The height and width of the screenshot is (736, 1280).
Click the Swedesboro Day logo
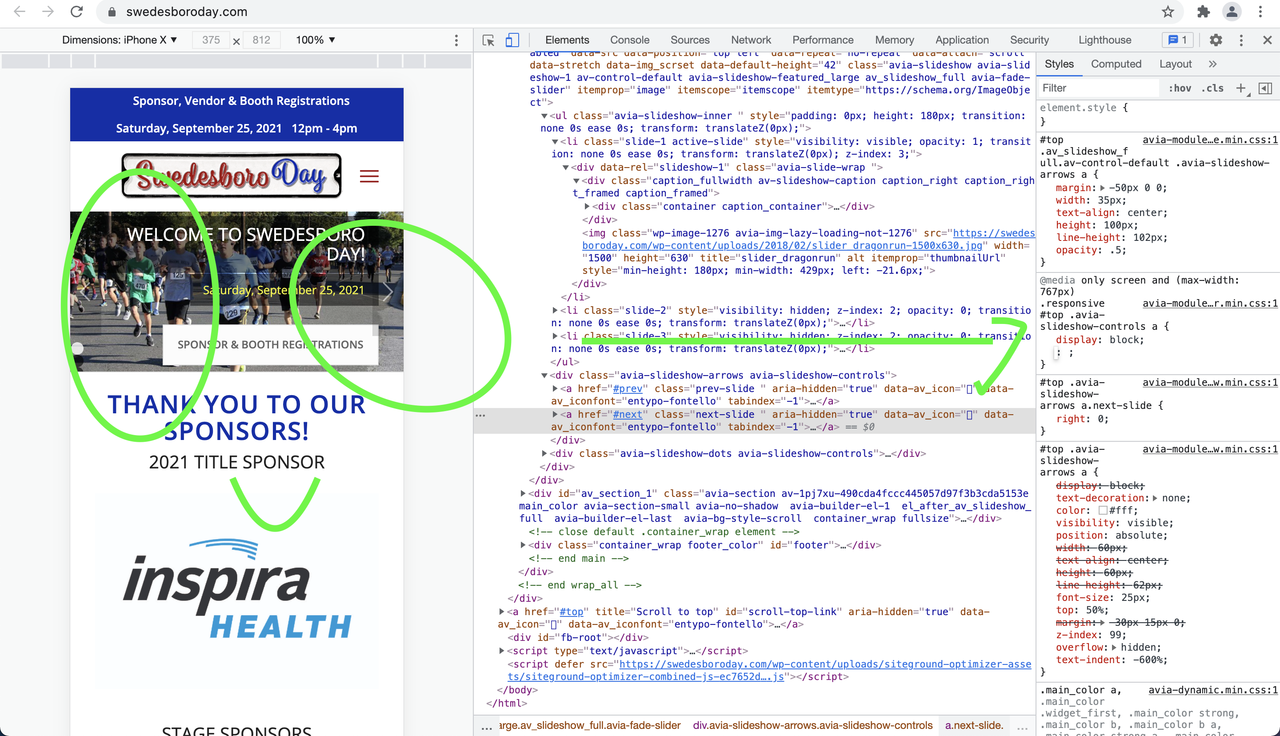[231, 175]
